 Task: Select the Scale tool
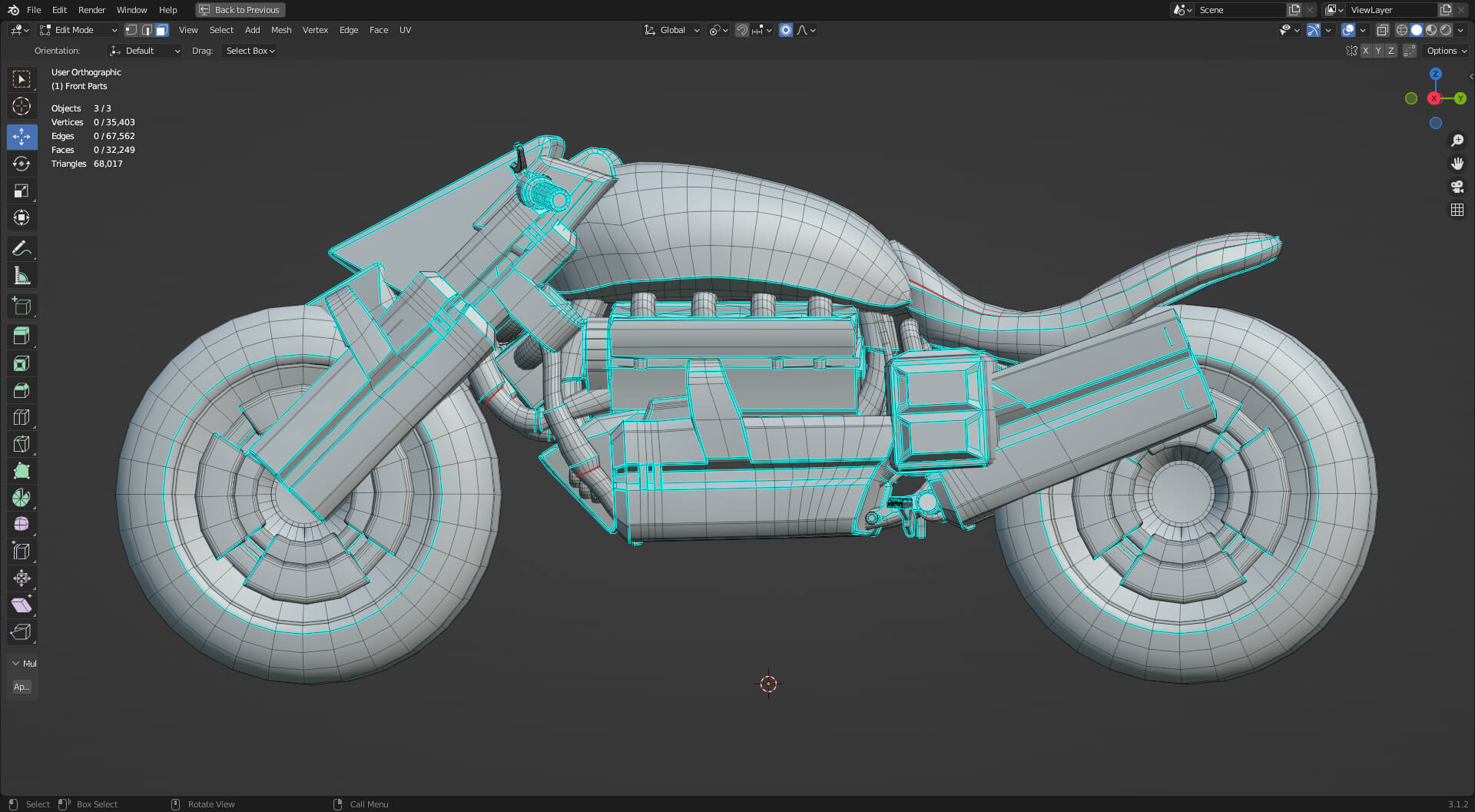(x=22, y=191)
